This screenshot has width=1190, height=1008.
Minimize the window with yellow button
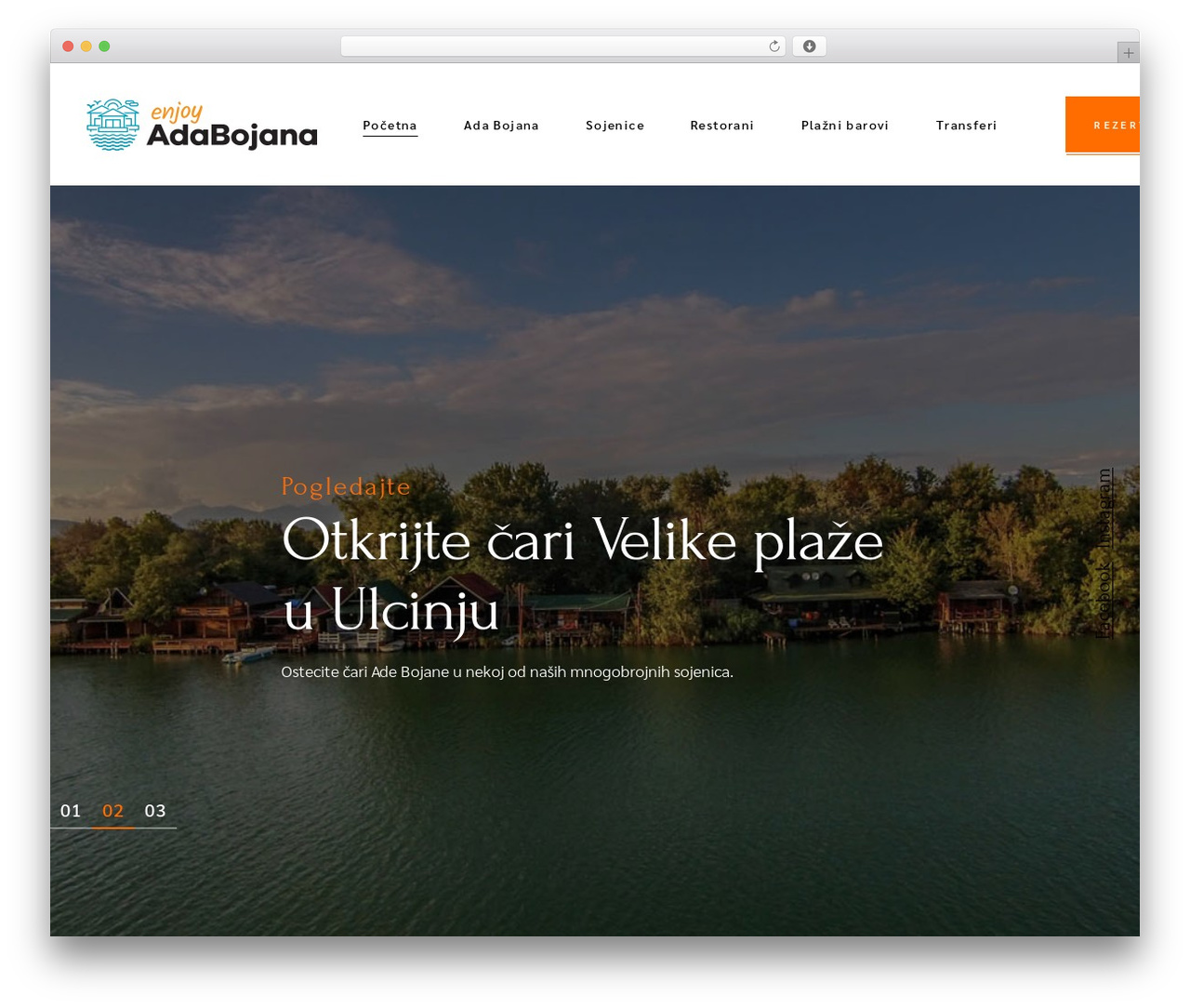point(86,46)
